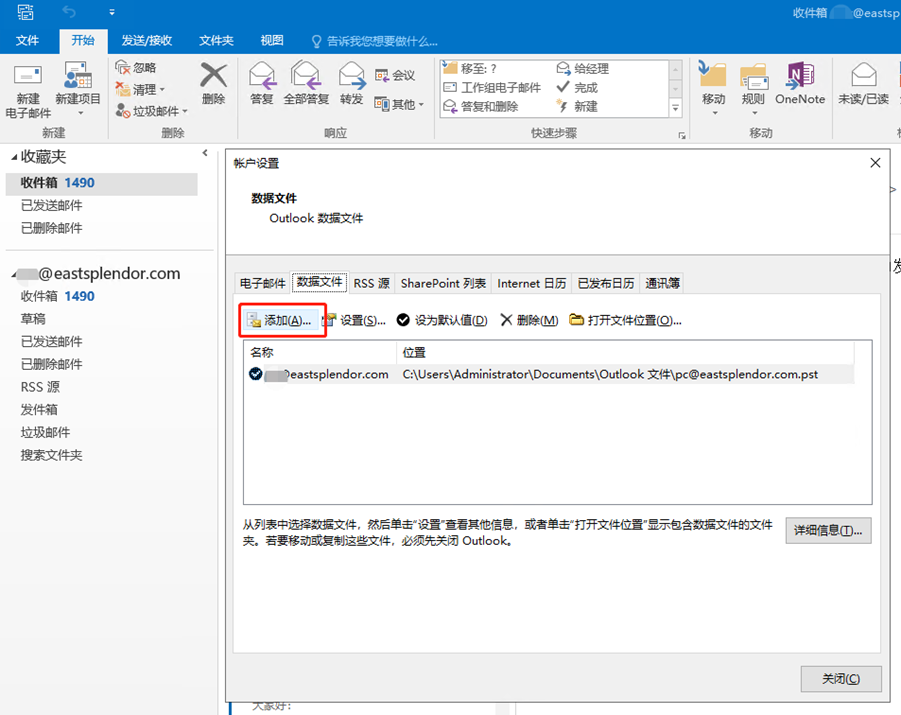Open the 发送/接收 ribbon tab

click(146, 40)
